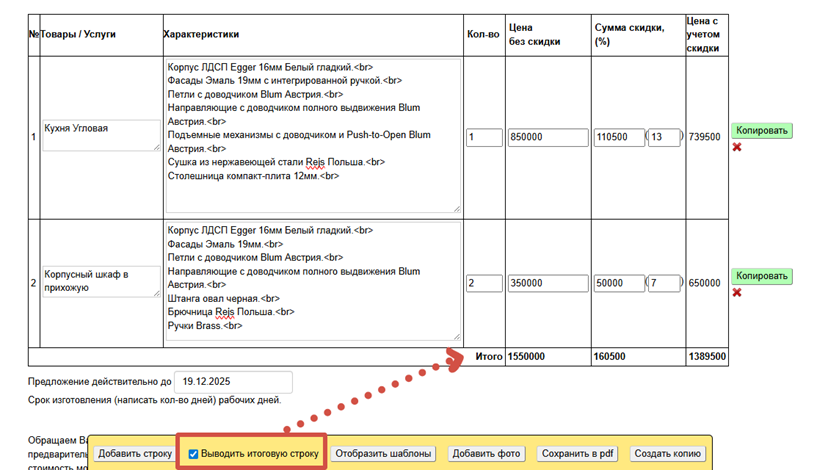Click the characteristics text area of row 2
828x470 pixels.
tap(312, 281)
